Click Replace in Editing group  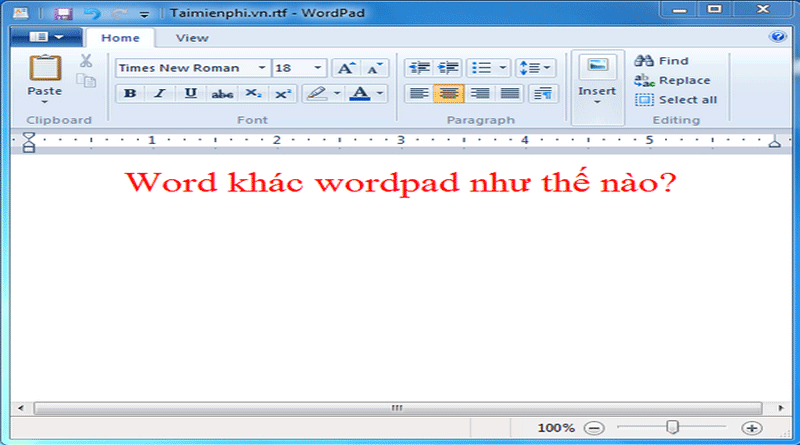[672, 80]
